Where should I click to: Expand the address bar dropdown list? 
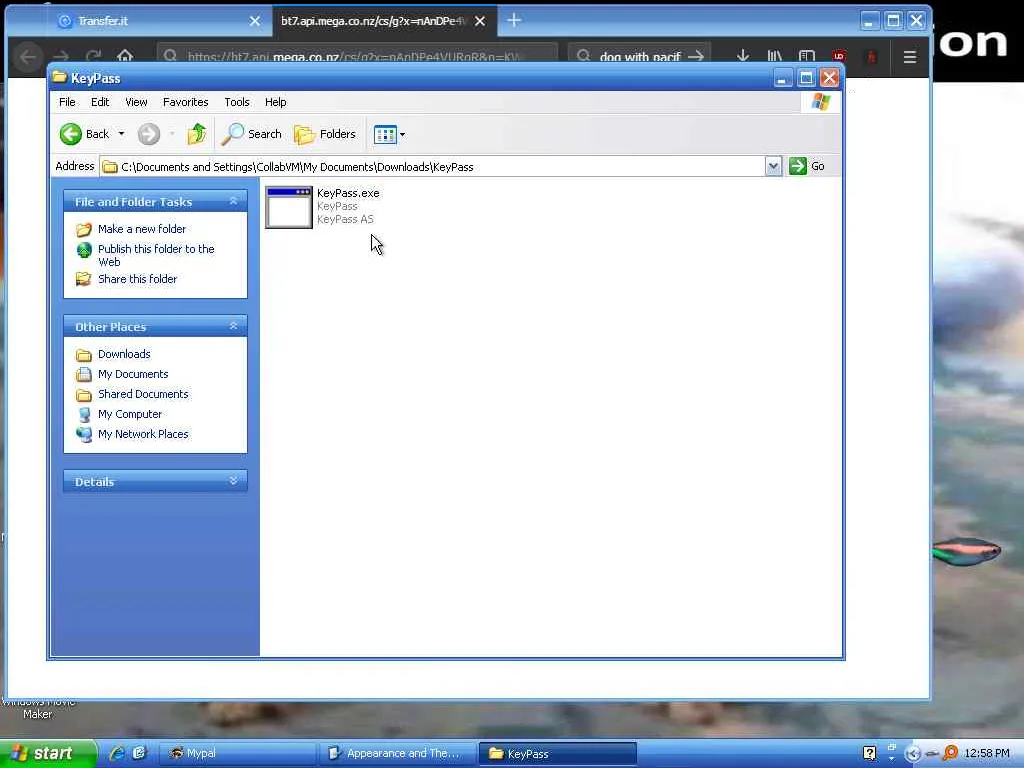click(x=773, y=167)
